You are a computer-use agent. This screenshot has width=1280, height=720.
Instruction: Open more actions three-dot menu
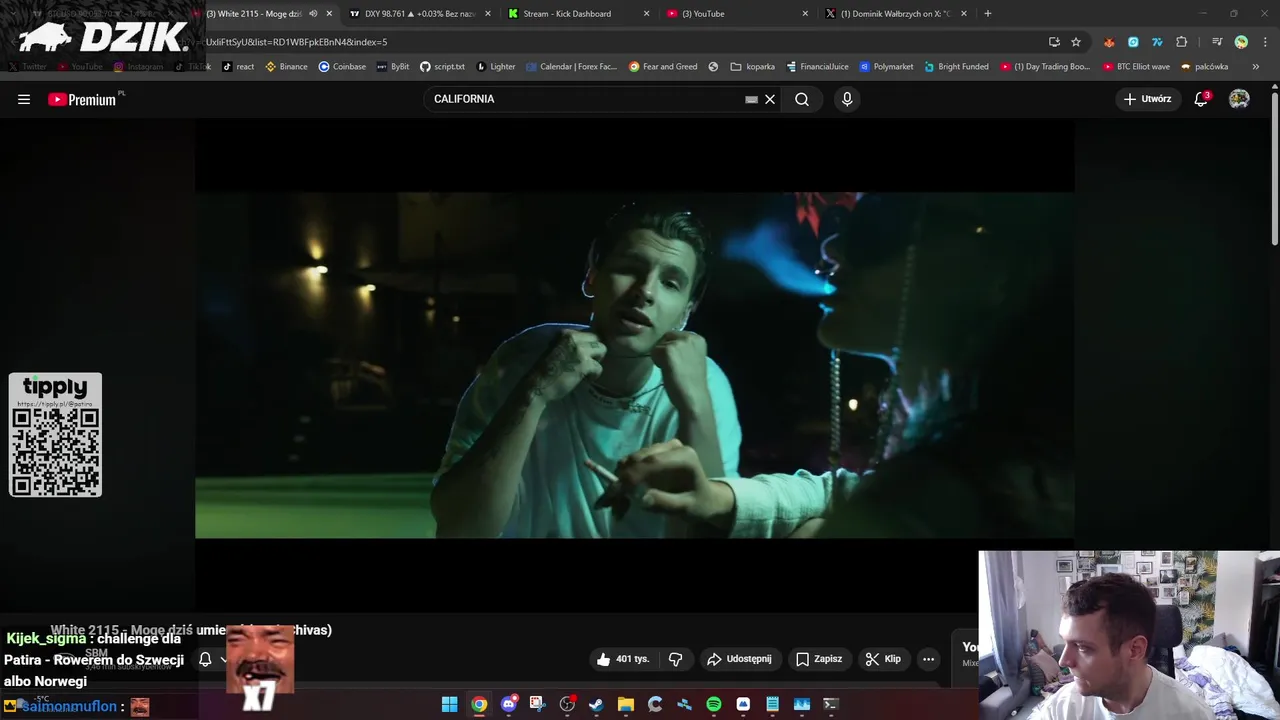(x=928, y=659)
